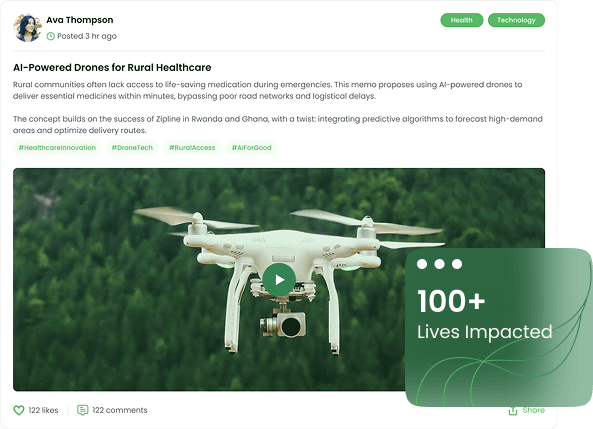The width and height of the screenshot is (593, 429).
Task: Click the clock icon beside posted time
Action: [51, 36]
